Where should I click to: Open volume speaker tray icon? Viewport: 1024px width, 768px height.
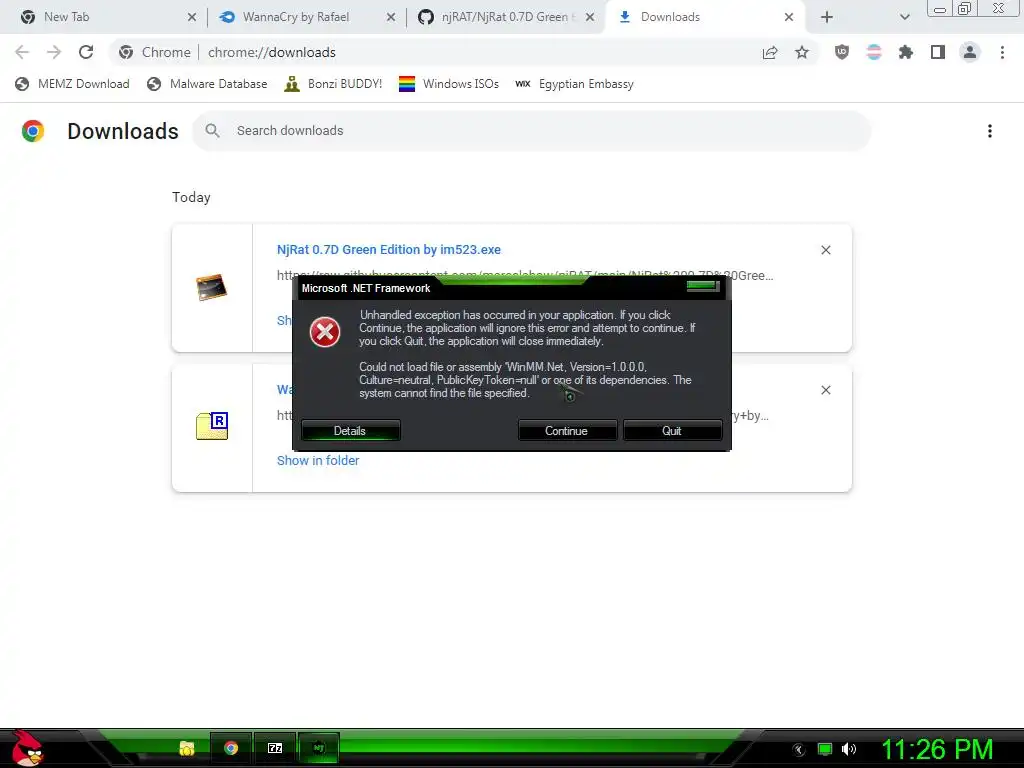pyautogui.click(x=848, y=750)
